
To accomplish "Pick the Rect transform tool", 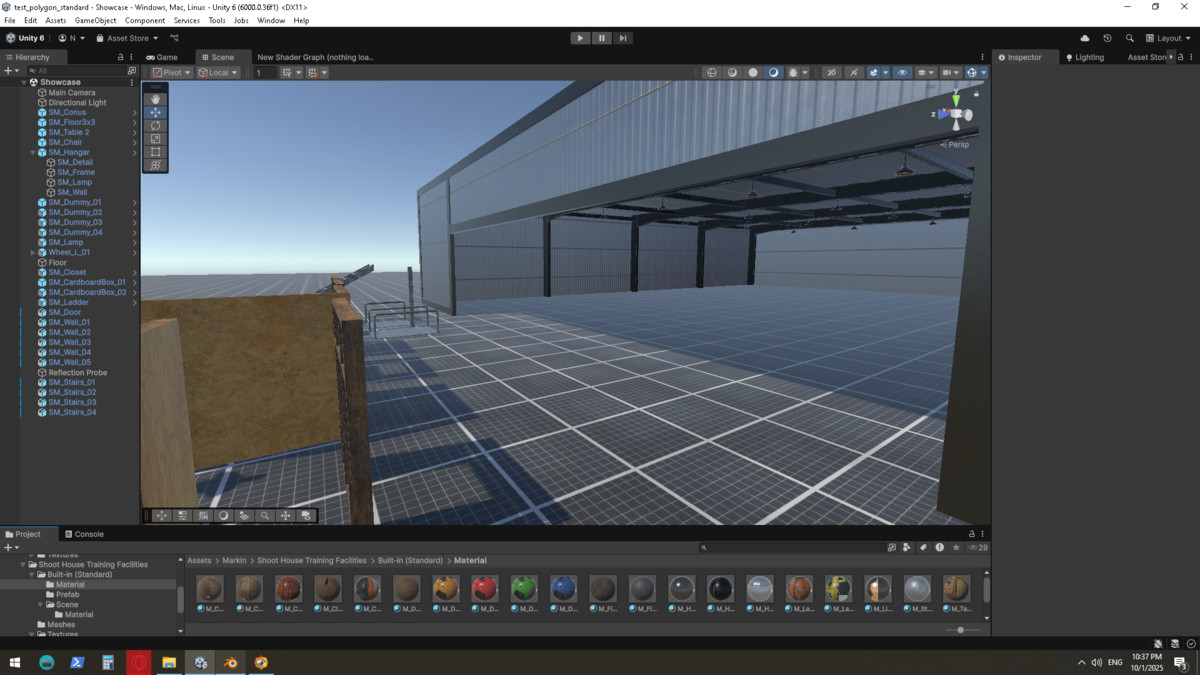I will pyautogui.click(x=155, y=152).
